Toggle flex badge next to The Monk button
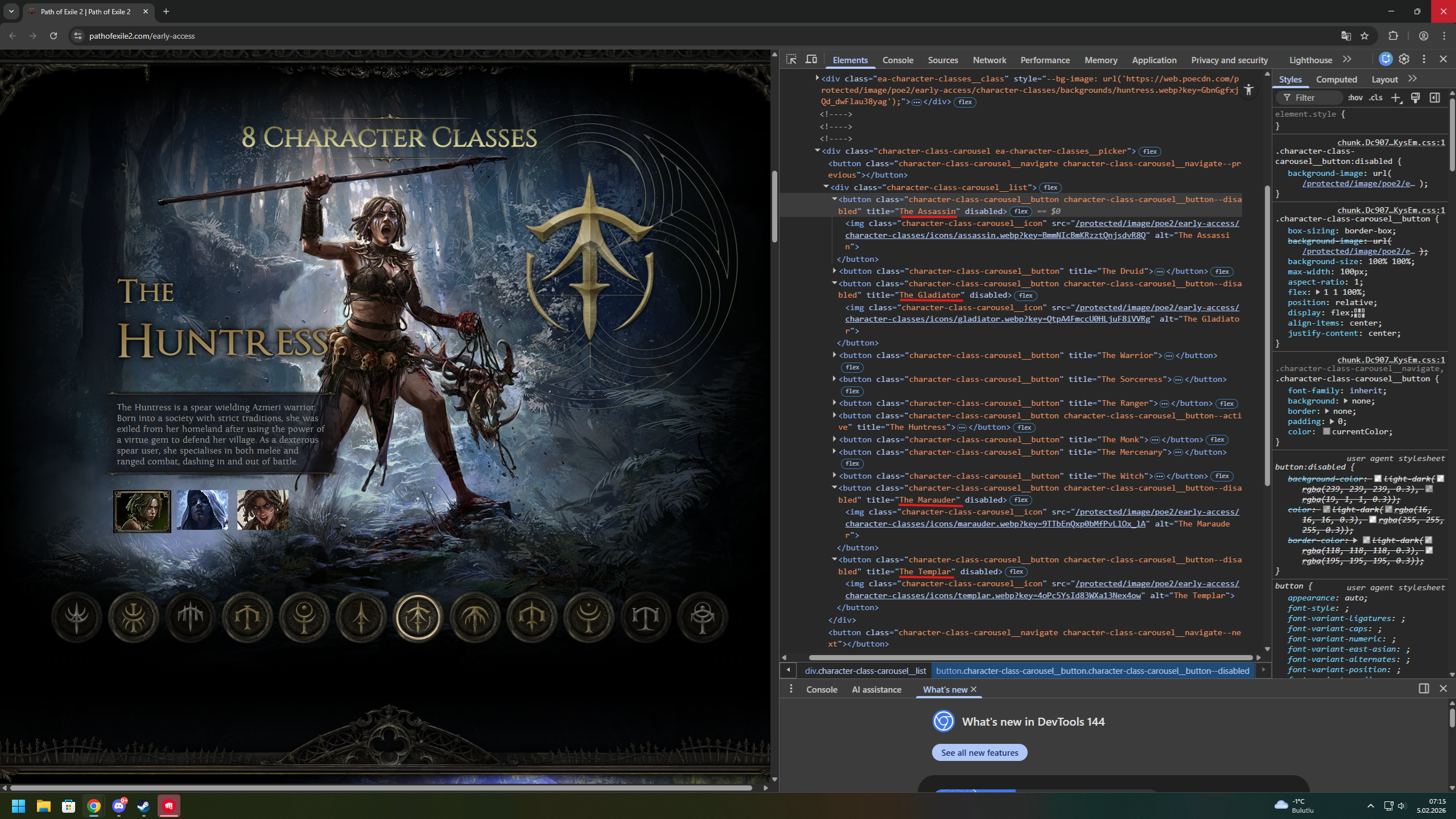 pos(1218,440)
